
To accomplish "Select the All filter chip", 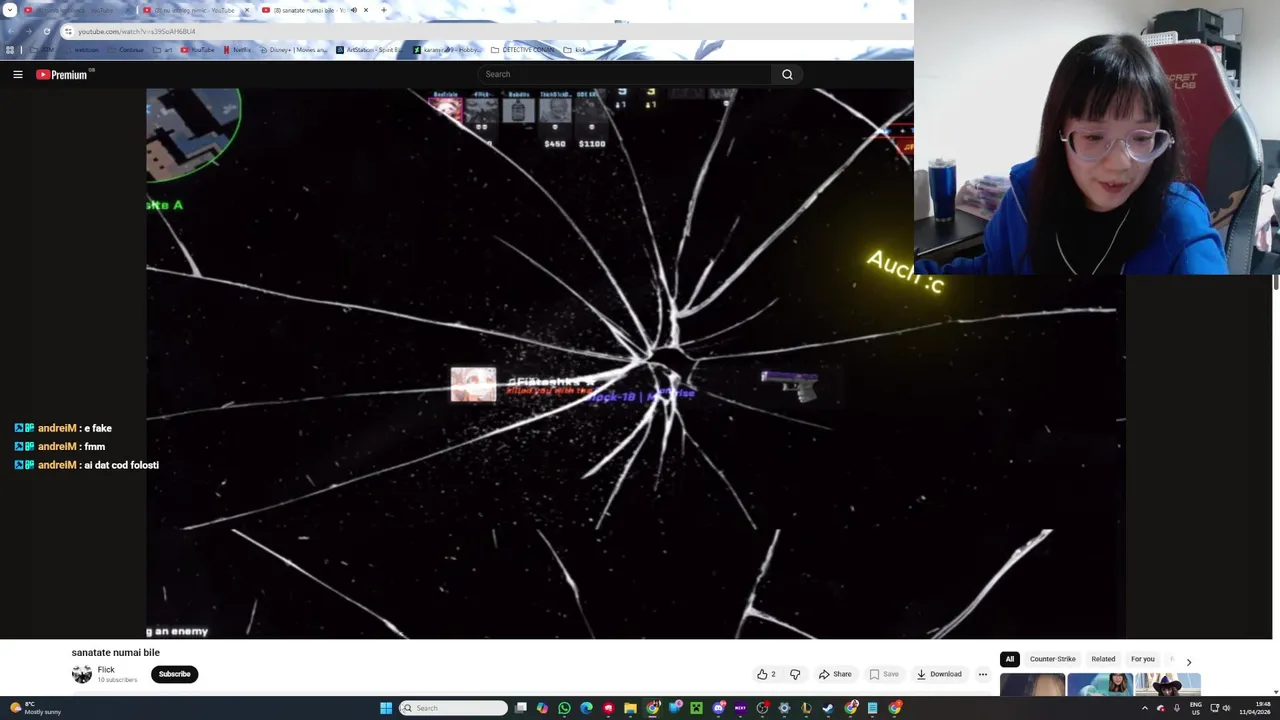I will pos(1010,659).
